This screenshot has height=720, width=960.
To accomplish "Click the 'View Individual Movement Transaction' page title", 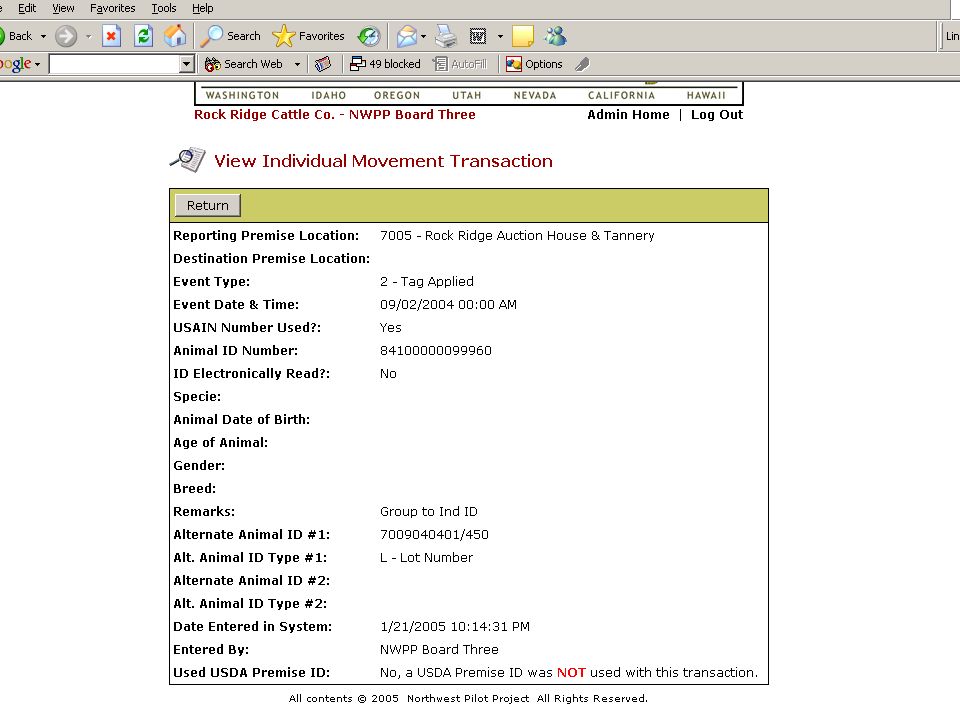I will tap(383, 161).
